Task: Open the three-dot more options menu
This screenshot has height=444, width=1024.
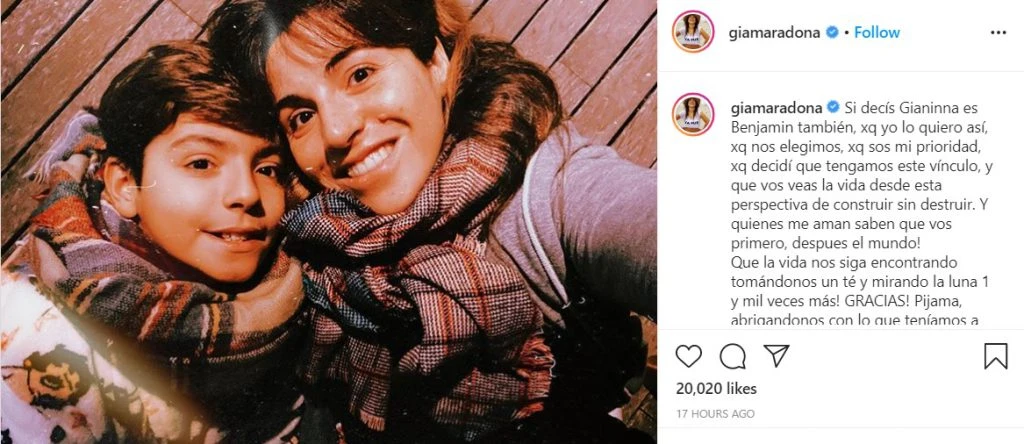Action: point(998,33)
